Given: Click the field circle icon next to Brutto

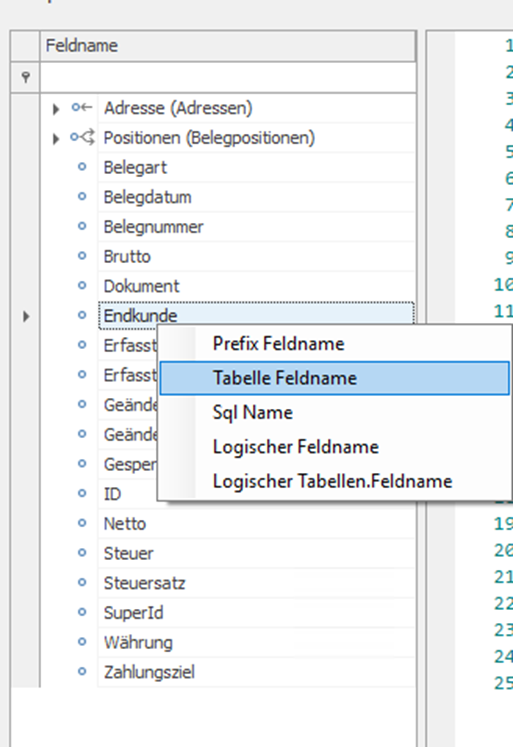Looking at the screenshot, I should point(82,256).
